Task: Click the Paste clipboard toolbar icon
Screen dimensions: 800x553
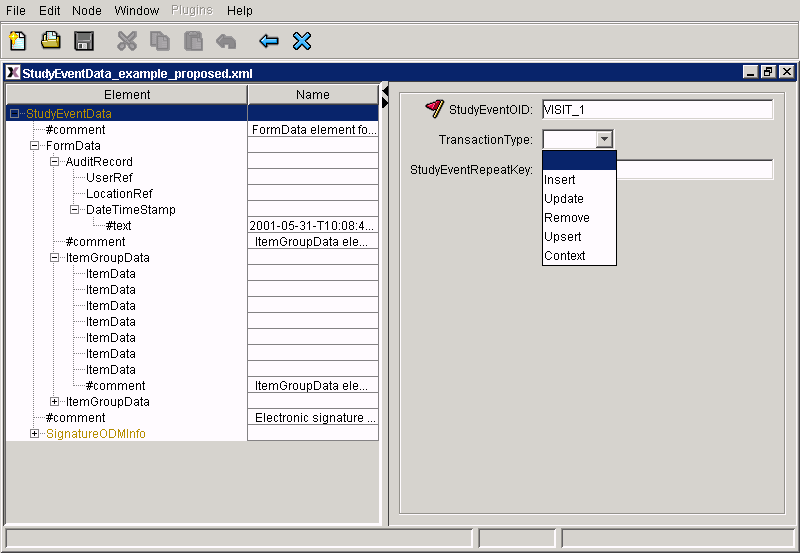Action: 193,41
